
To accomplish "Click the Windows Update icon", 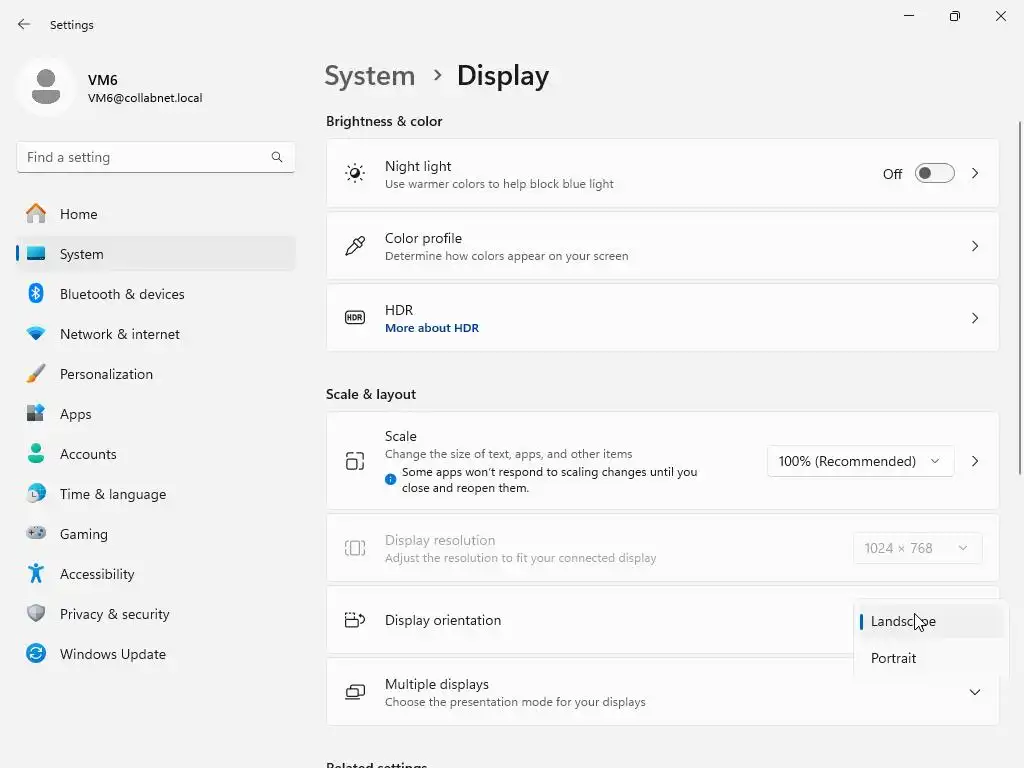I will click(36, 654).
